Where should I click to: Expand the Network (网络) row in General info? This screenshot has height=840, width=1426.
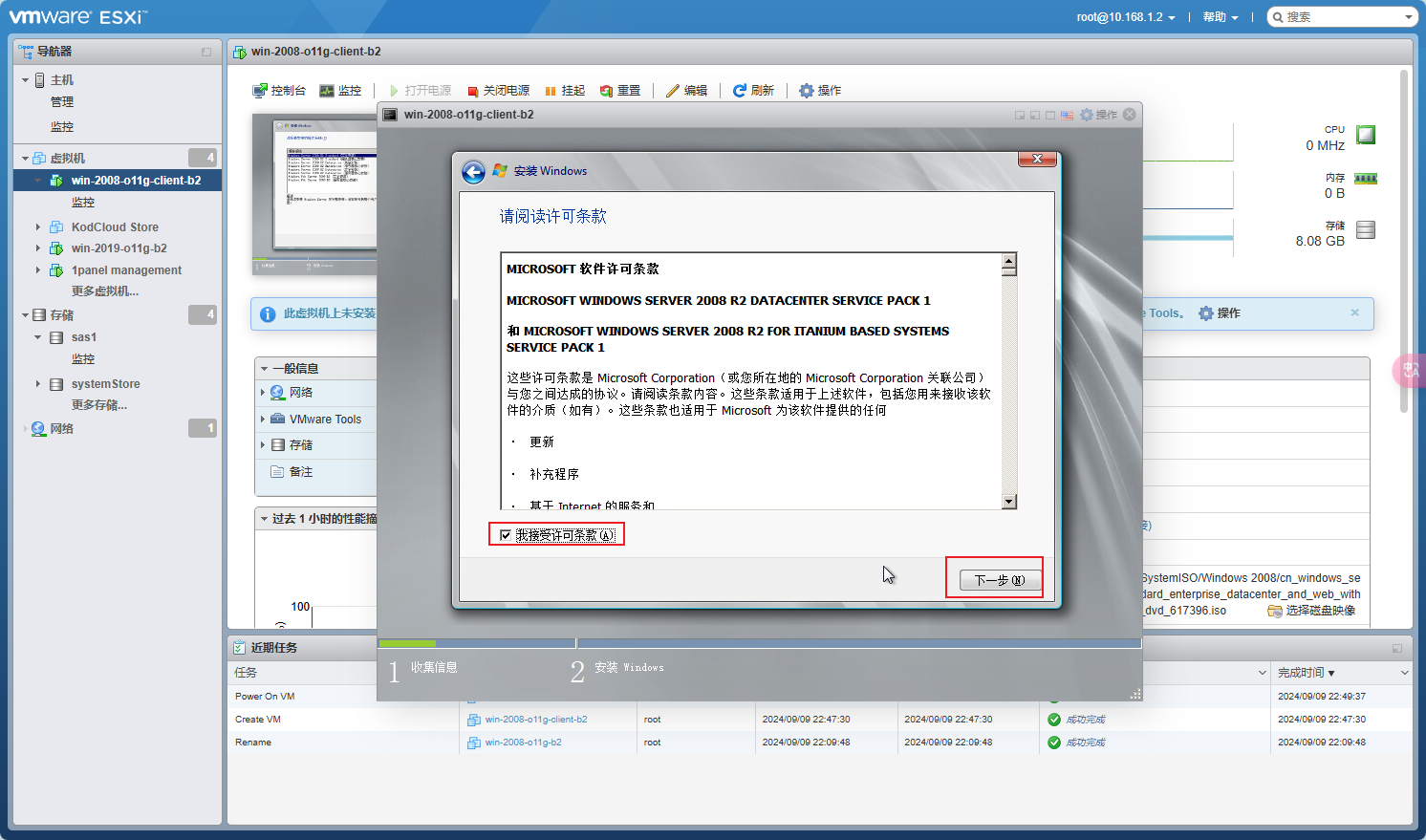[263, 393]
